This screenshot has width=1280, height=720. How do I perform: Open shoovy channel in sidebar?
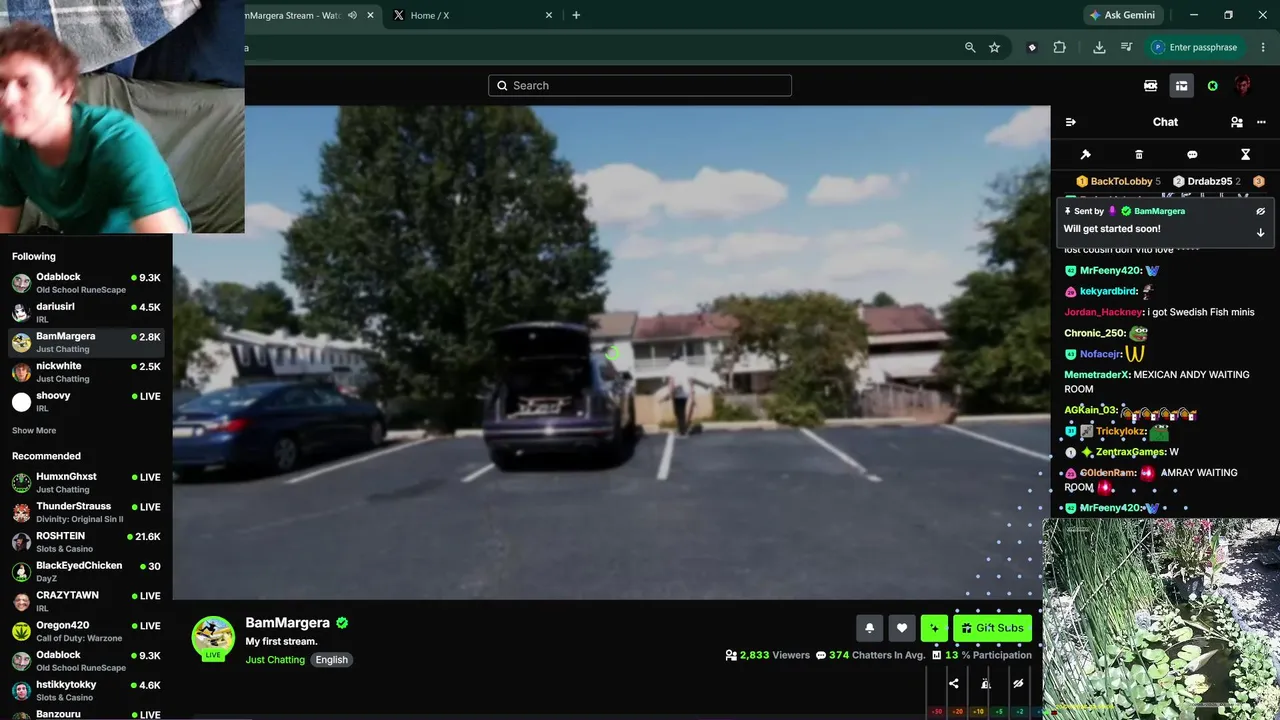(86, 401)
